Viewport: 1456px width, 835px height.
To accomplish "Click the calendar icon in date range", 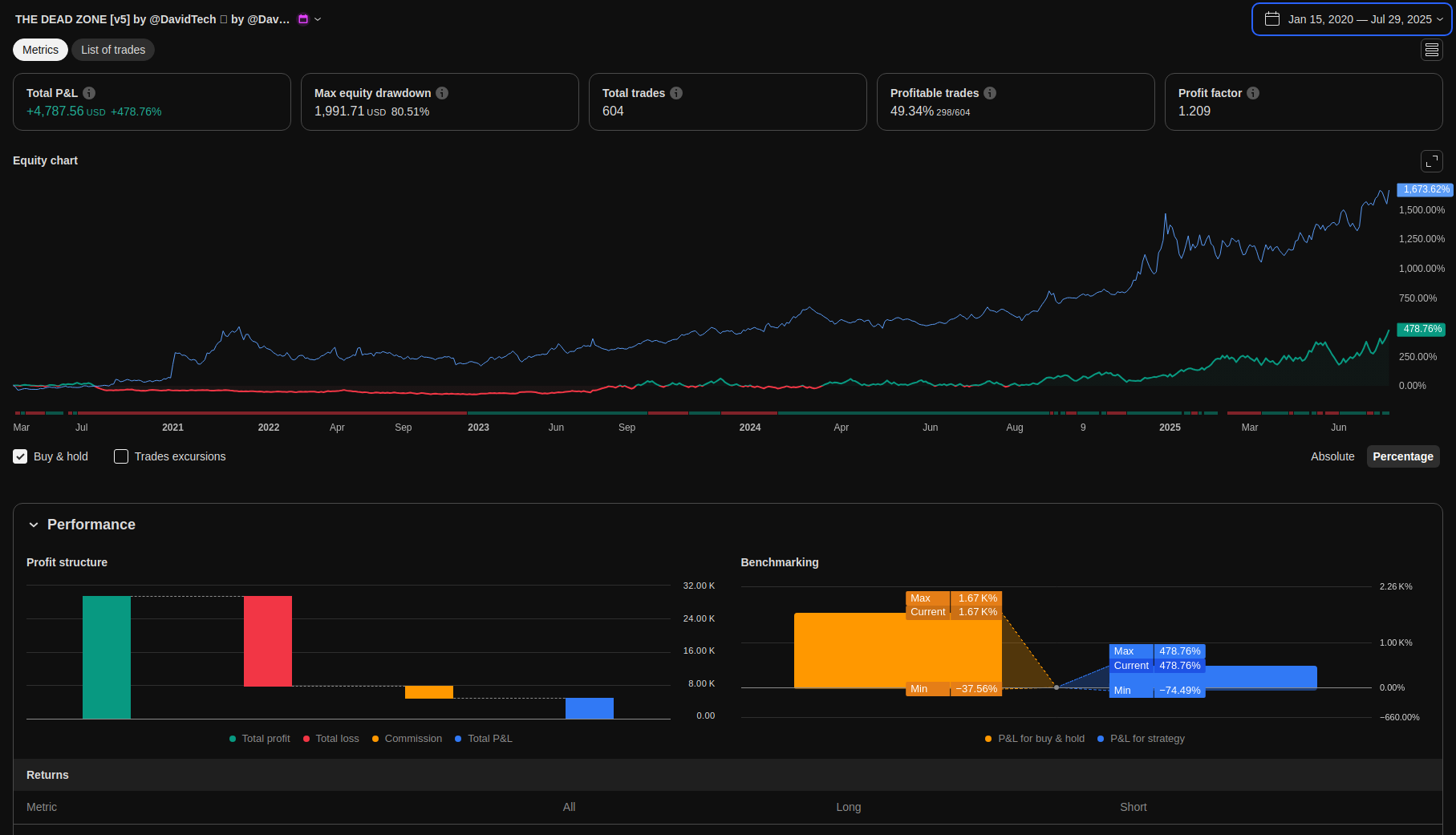I will 1272,19.
